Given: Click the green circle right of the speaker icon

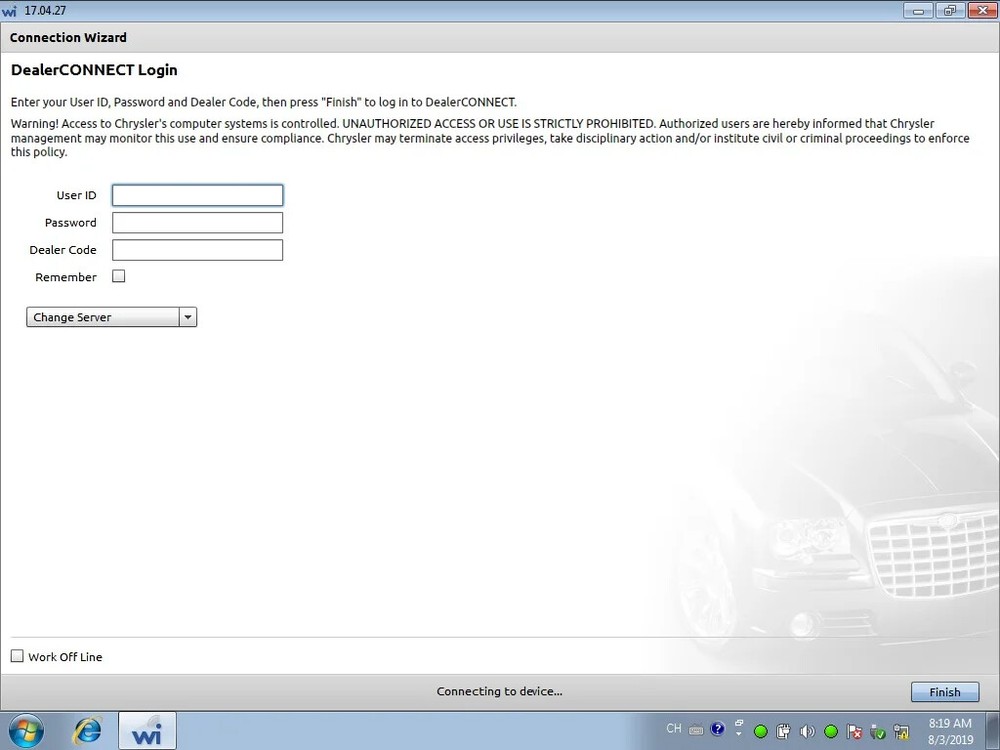Looking at the screenshot, I should click(830, 731).
